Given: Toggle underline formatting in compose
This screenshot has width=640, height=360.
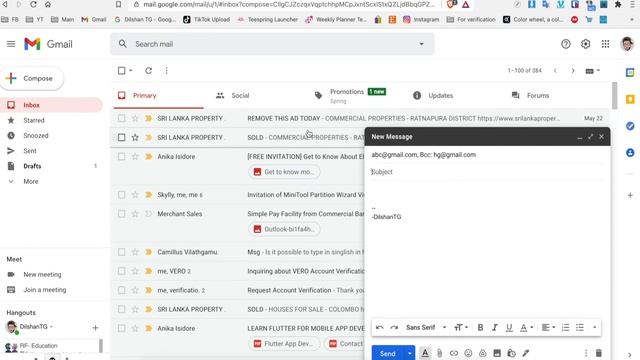Looking at the screenshot, I should pyautogui.click(x=509, y=327).
